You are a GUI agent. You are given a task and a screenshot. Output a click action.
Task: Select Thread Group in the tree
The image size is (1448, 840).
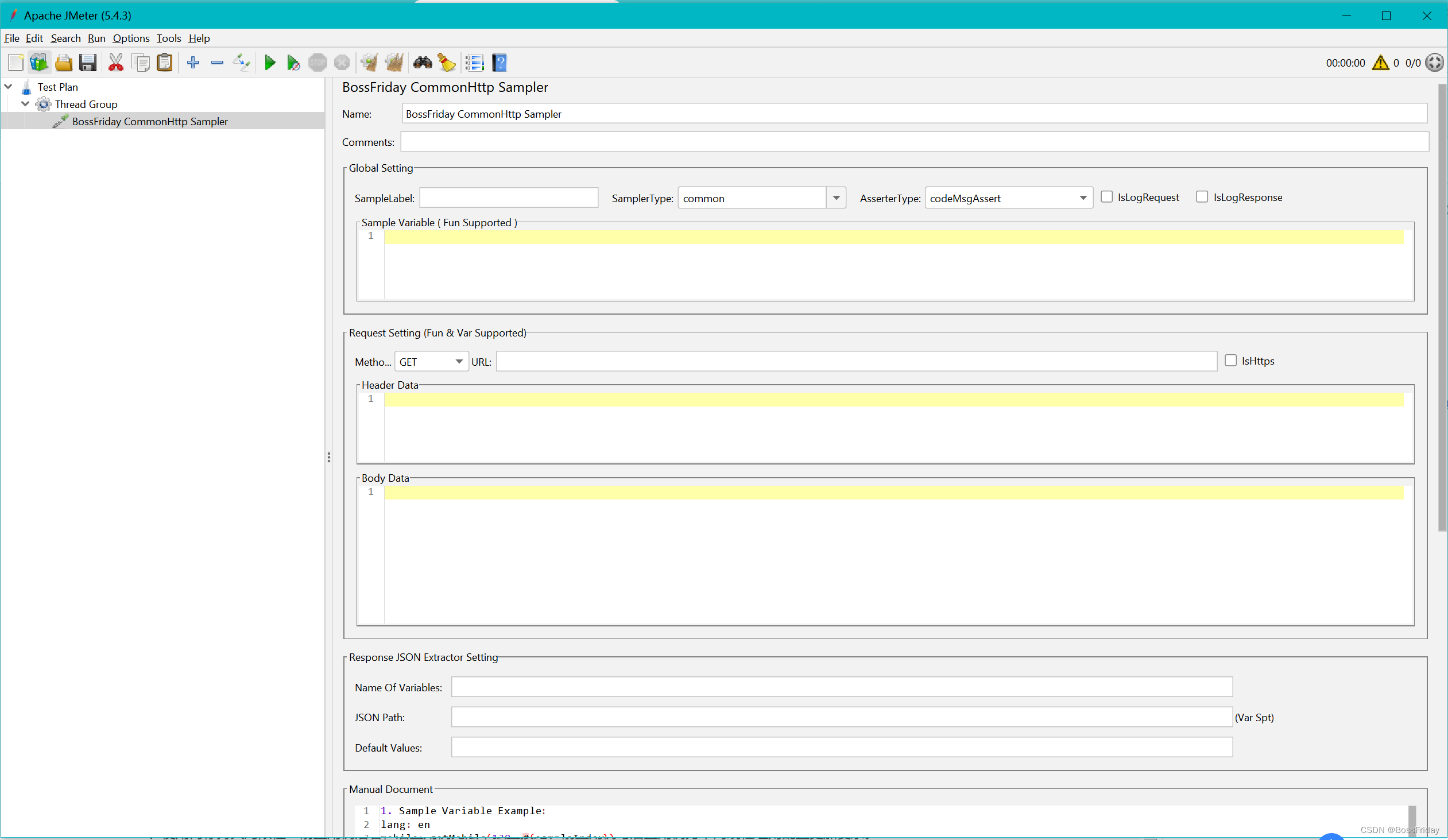86,104
